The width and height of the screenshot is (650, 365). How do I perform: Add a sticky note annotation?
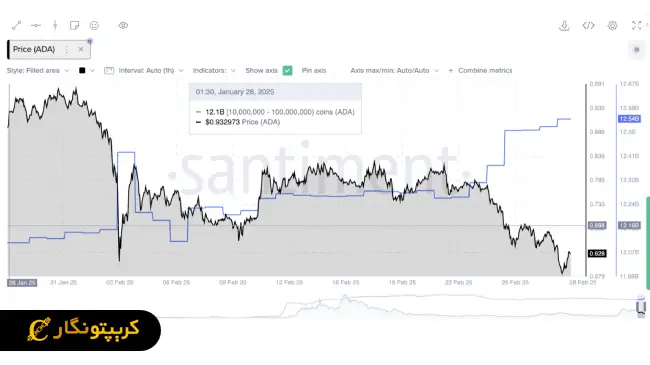75,26
